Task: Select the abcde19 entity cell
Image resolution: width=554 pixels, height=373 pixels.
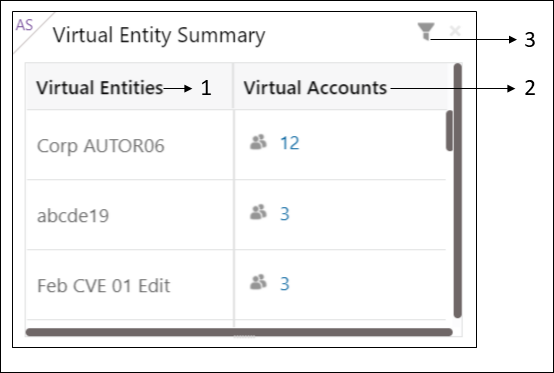Action: click(x=130, y=215)
